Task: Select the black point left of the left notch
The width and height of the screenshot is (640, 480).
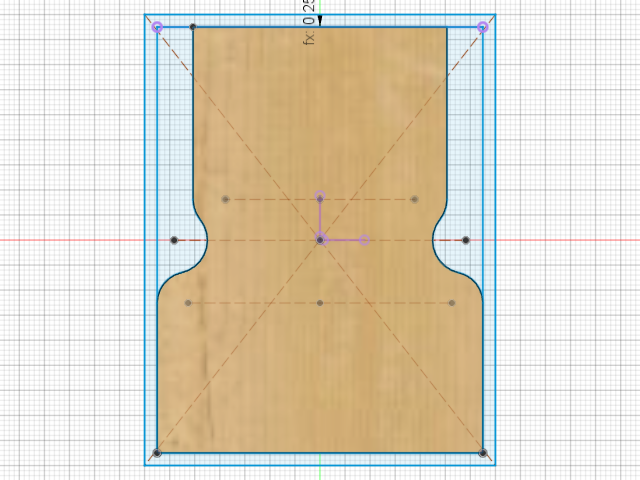Action: [174, 240]
